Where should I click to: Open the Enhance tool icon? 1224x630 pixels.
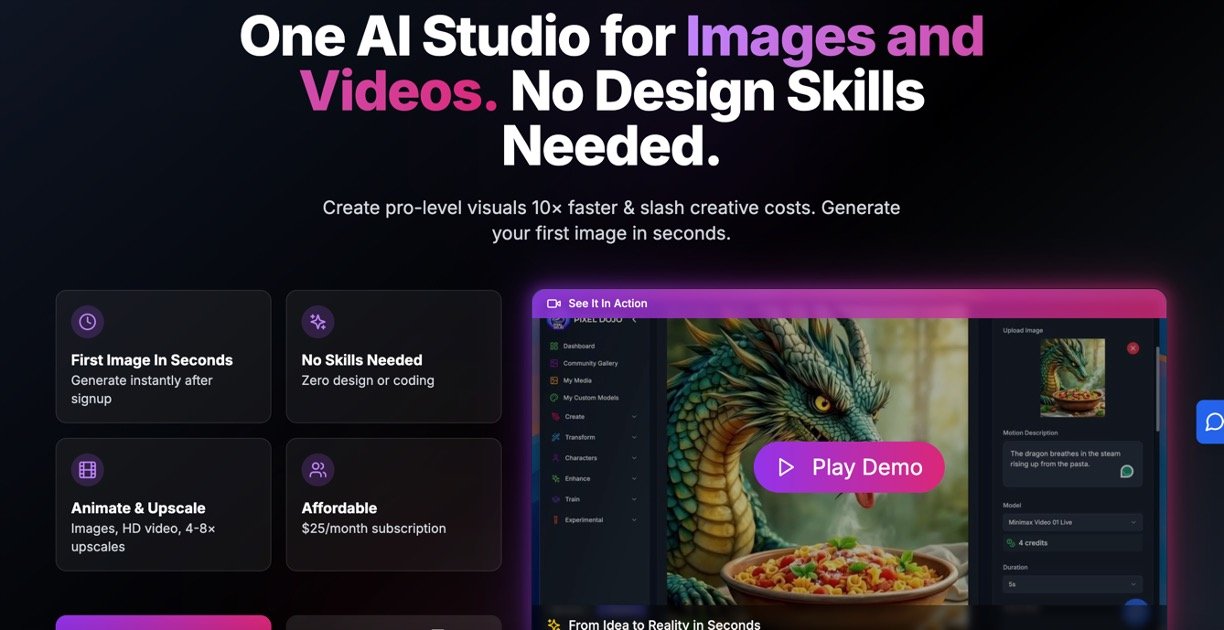[555, 478]
